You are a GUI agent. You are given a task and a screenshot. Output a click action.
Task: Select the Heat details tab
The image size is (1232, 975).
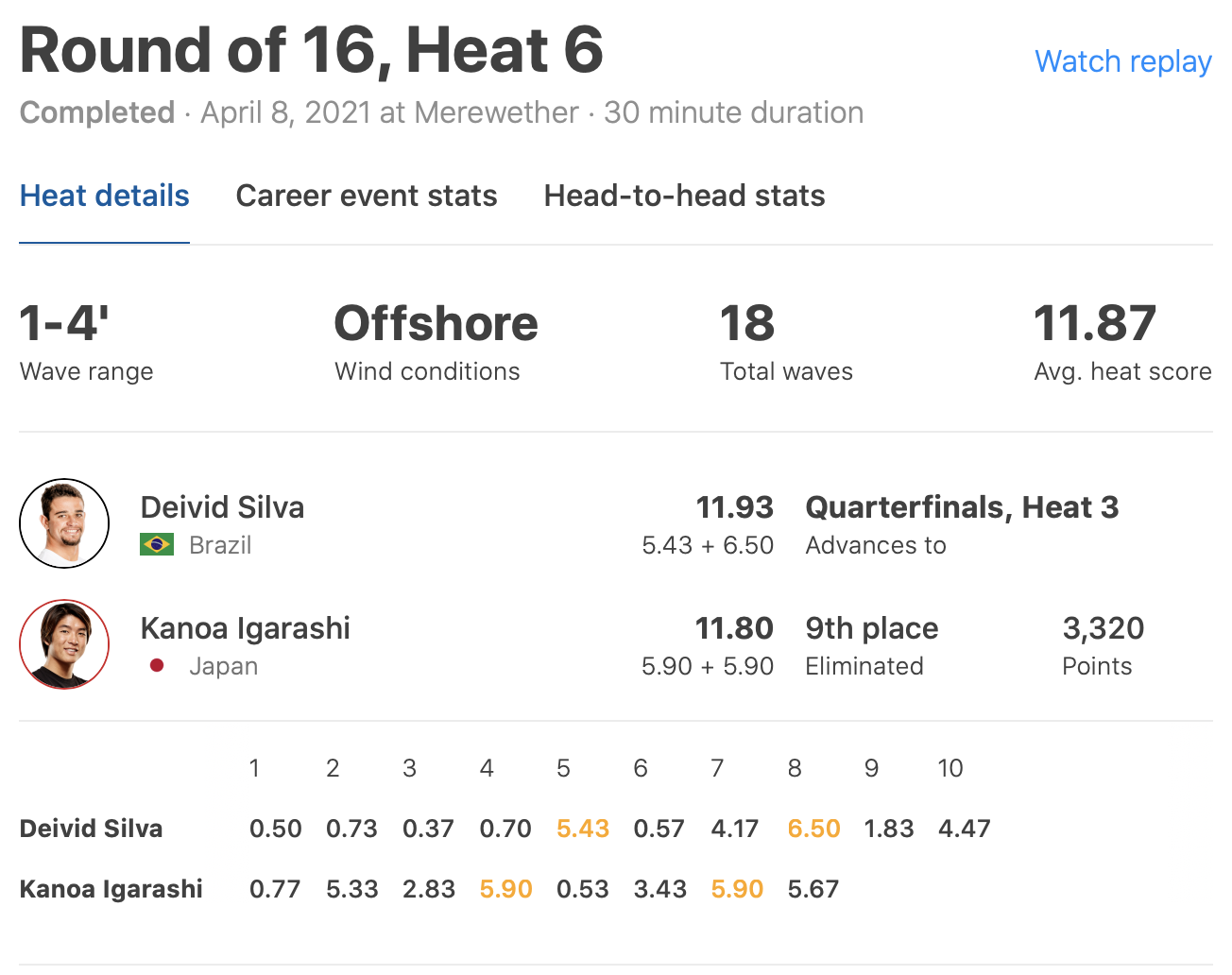104,196
